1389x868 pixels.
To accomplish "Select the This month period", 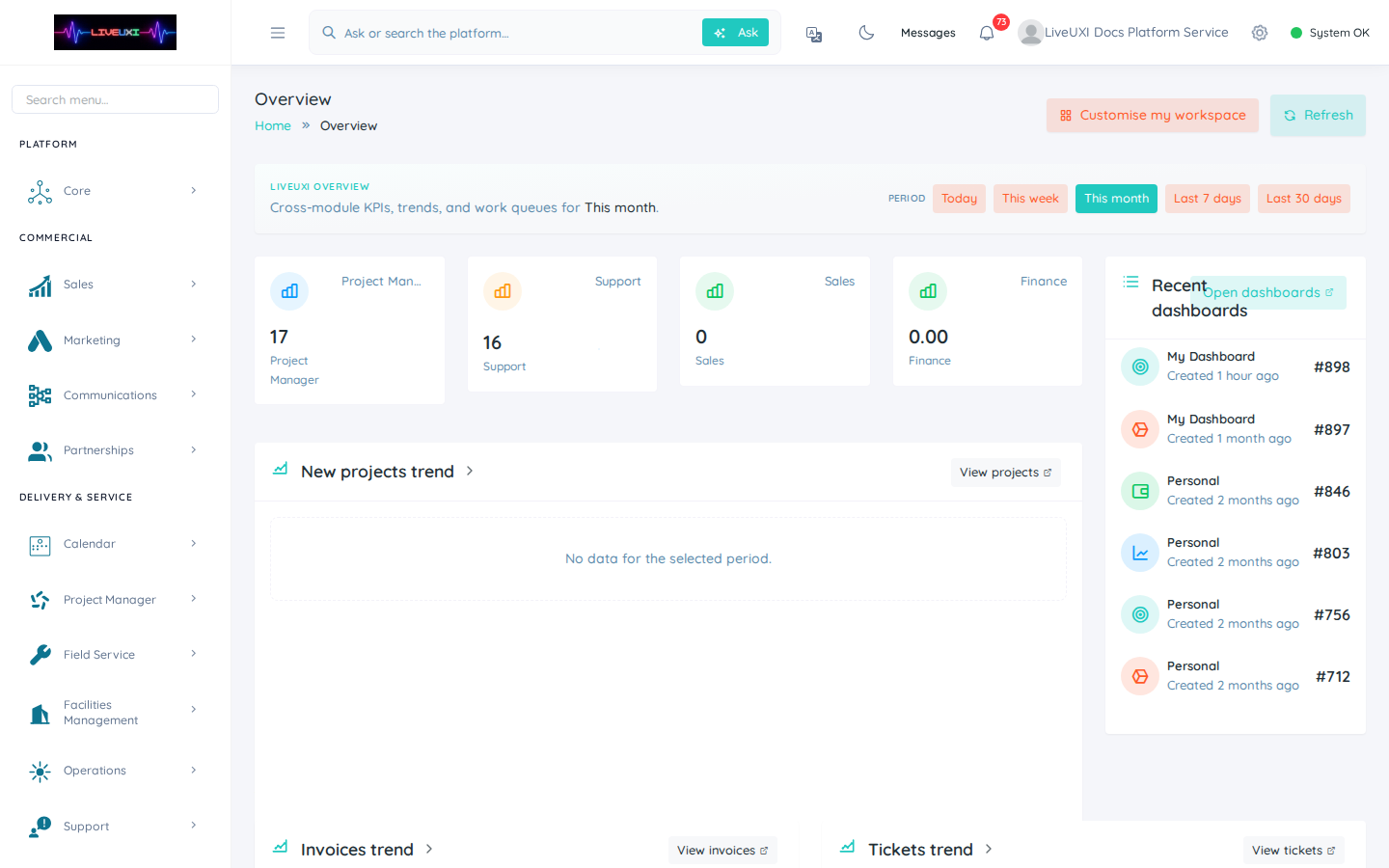I will pyautogui.click(x=1116, y=199).
